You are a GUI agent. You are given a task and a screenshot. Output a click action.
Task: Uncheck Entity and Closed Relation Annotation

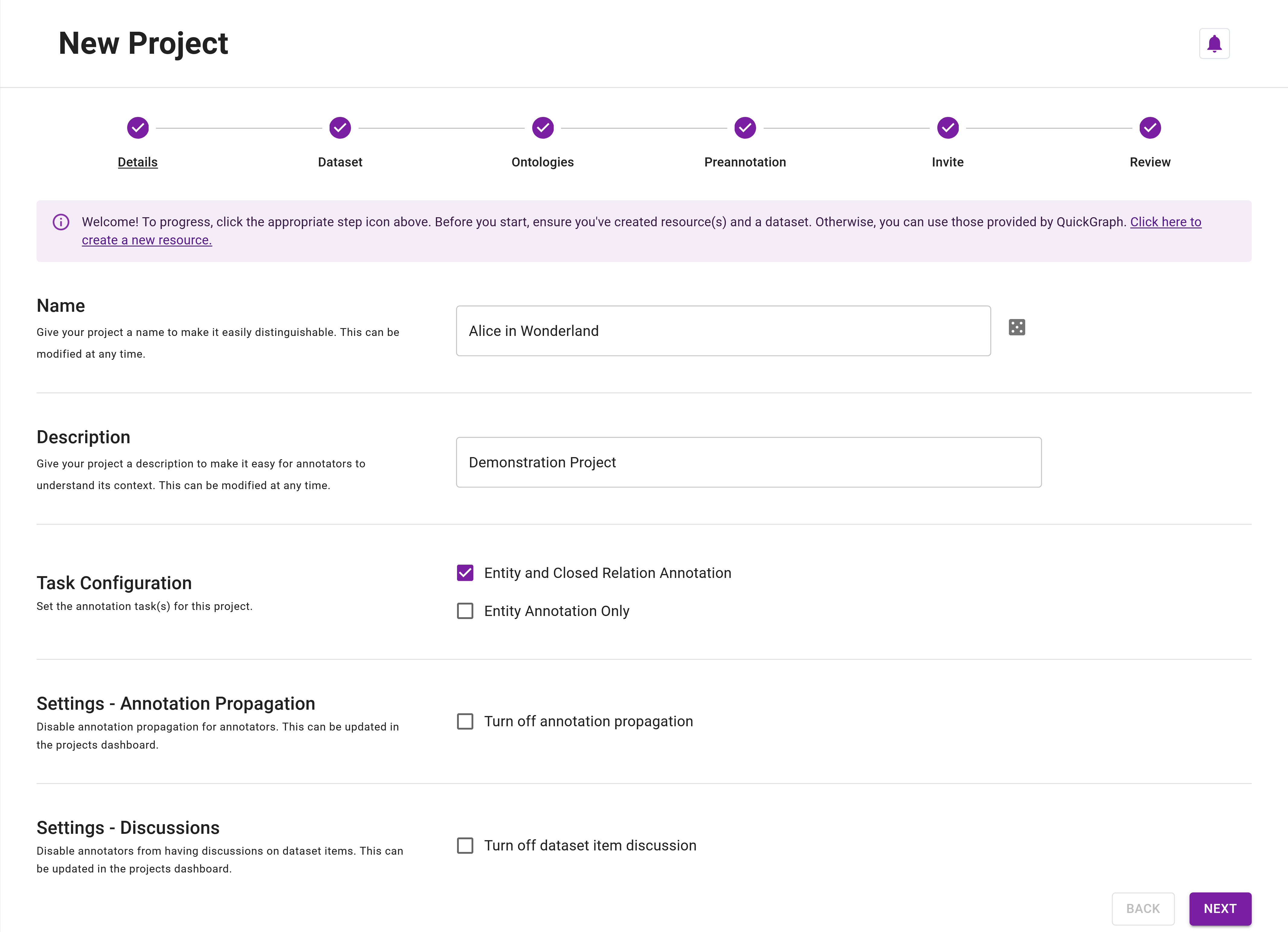pos(465,572)
